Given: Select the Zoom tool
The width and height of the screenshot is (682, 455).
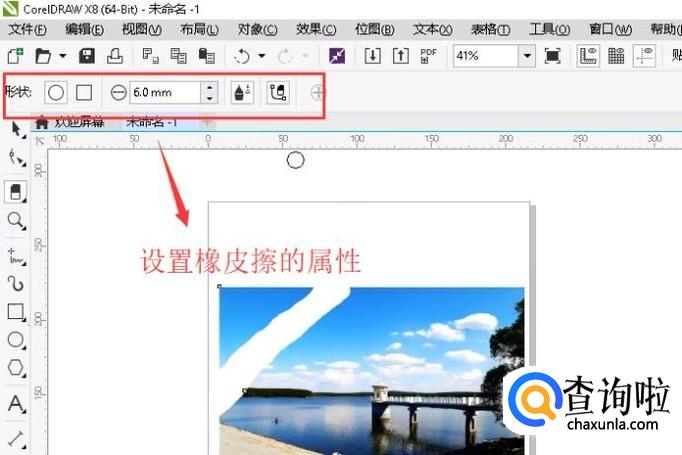Looking at the screenshot, I should (17, 221).
